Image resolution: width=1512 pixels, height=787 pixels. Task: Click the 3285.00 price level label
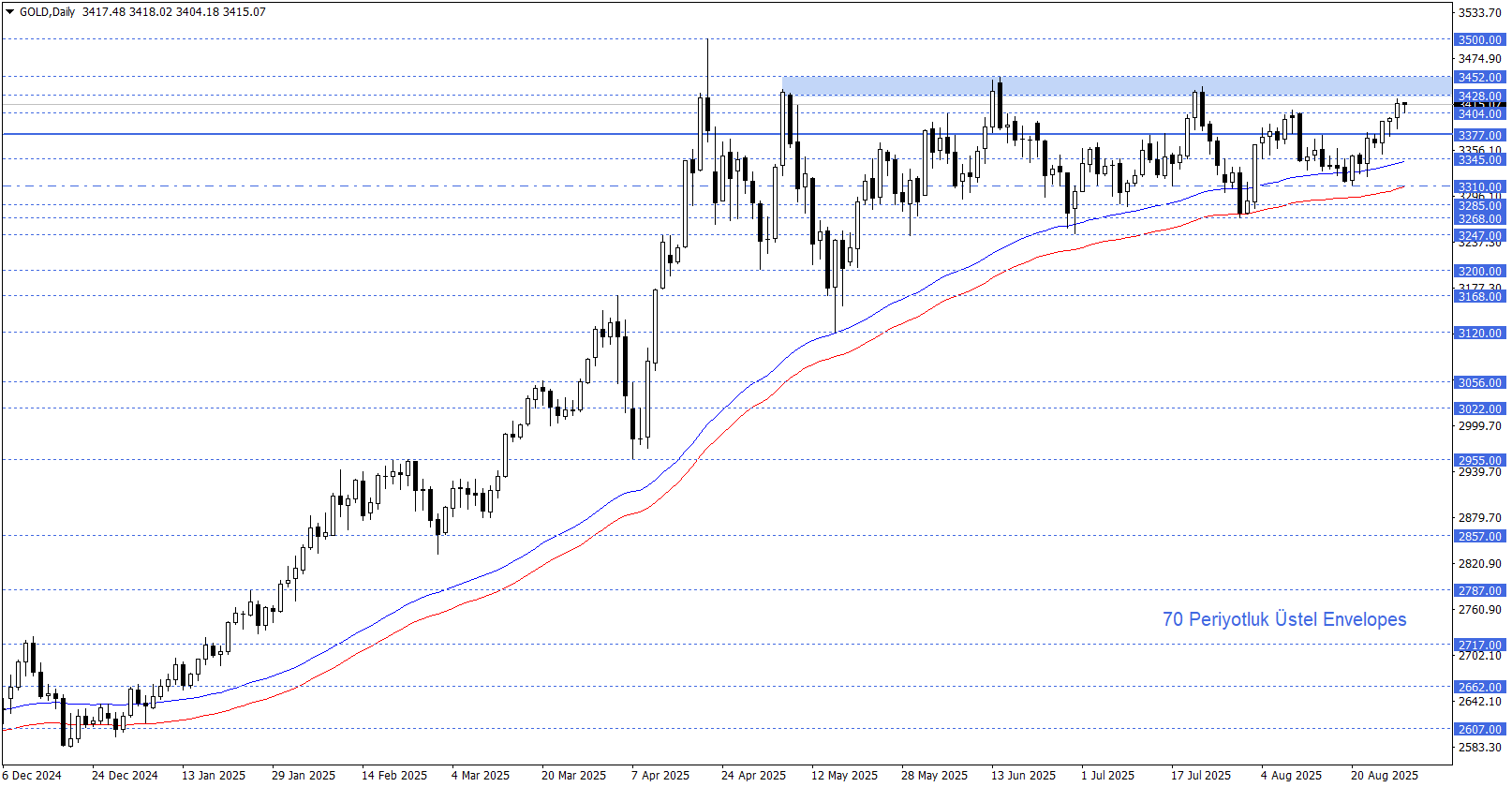pyautogui.click(x=1480, y=205)
